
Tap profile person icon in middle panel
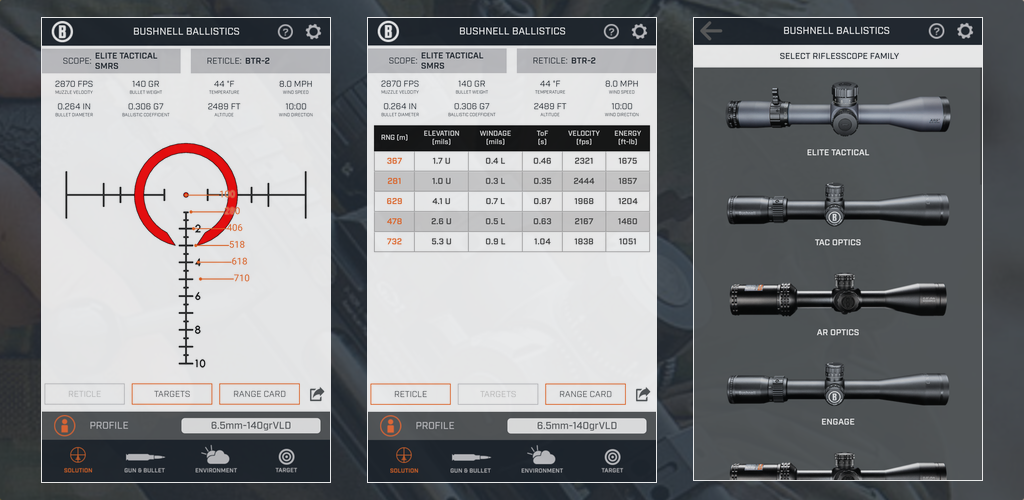[390, 426]
